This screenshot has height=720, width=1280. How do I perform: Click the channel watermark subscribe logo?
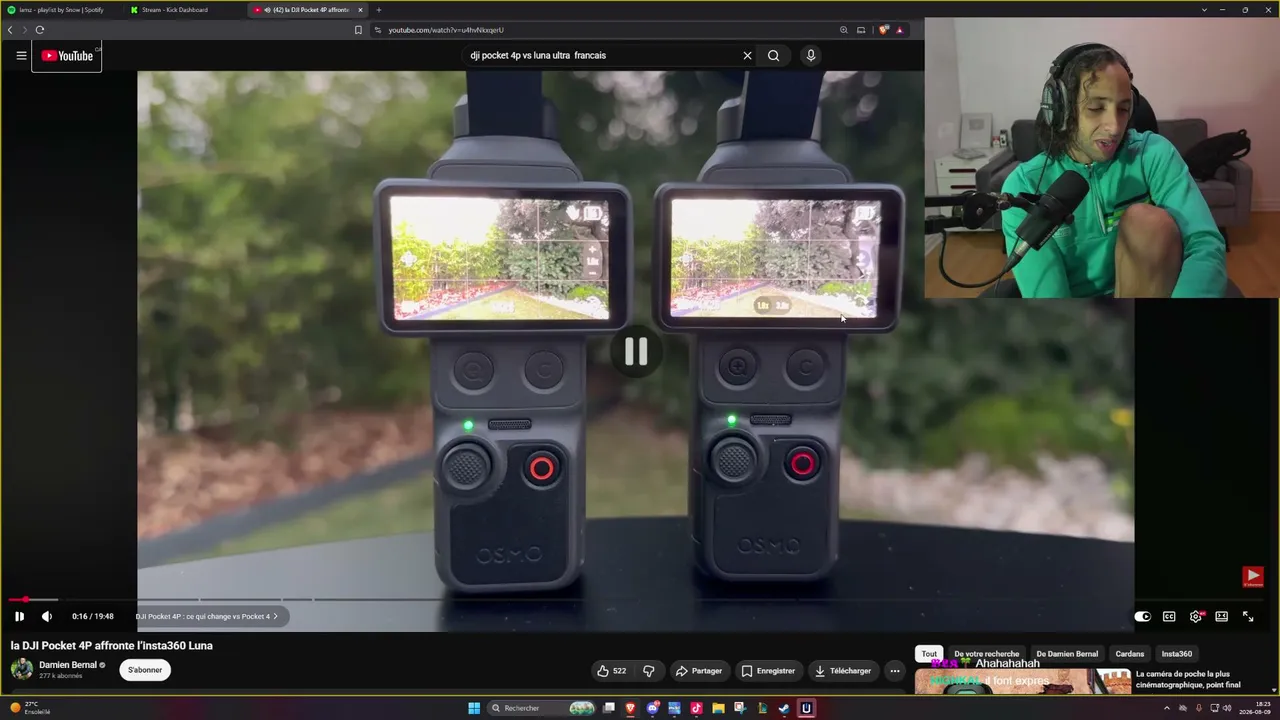coord(1252,576)
